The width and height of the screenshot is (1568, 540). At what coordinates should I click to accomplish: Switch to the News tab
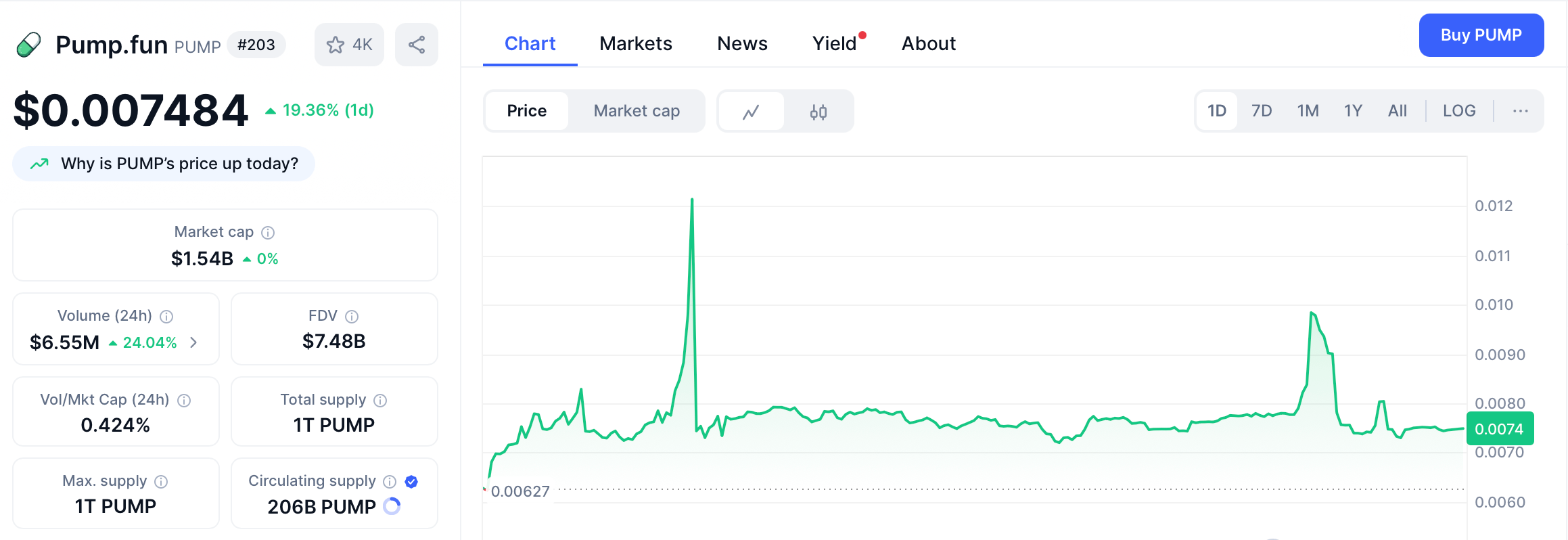tap(743, 44)
